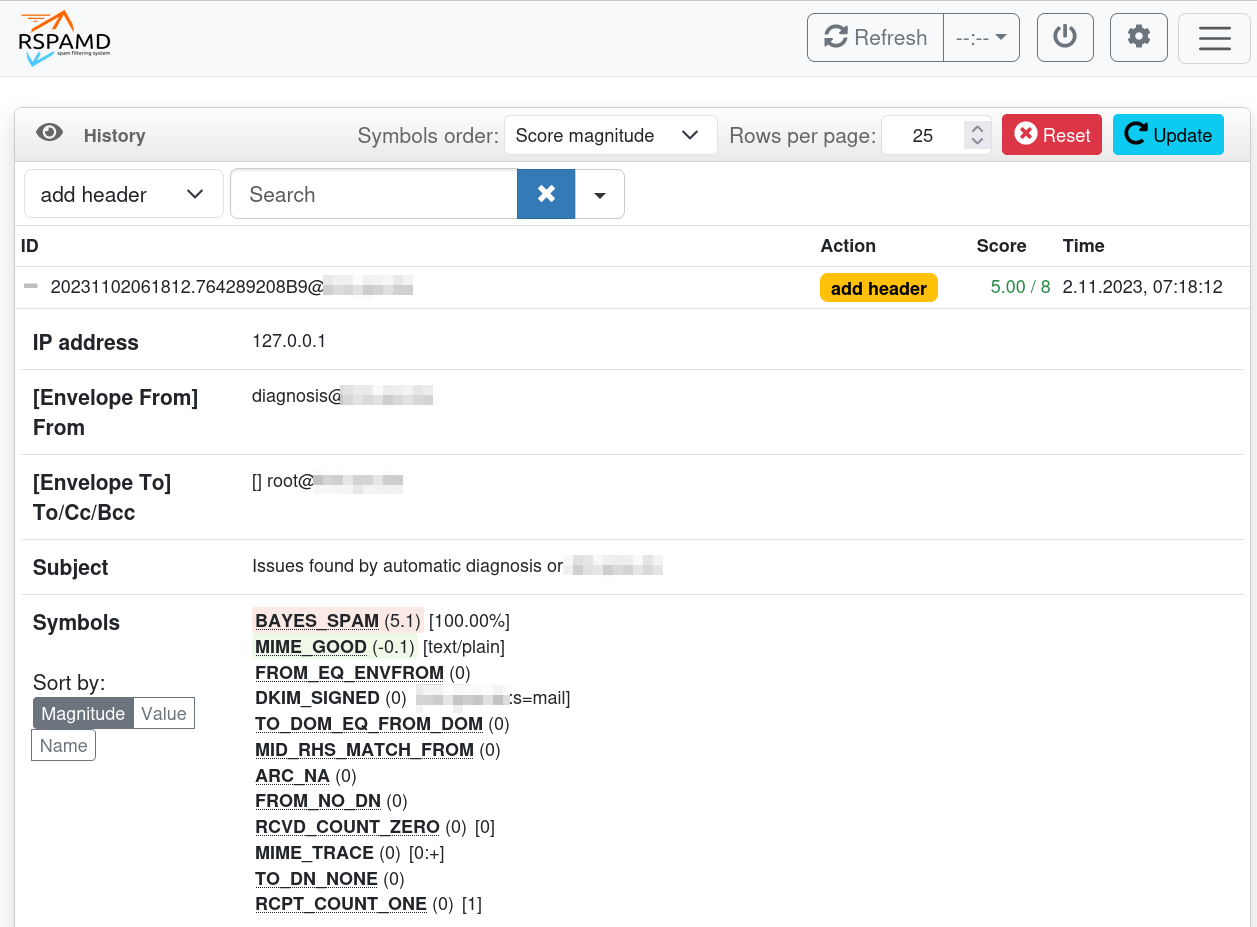
Task: Clear the search field using the blue X icon
Action: pos(545,193)
